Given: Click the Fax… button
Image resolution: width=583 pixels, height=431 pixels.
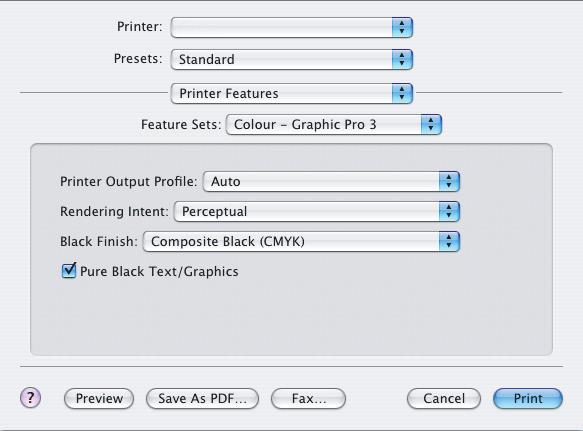Looking at the screenshot, I should pos(309,398).
